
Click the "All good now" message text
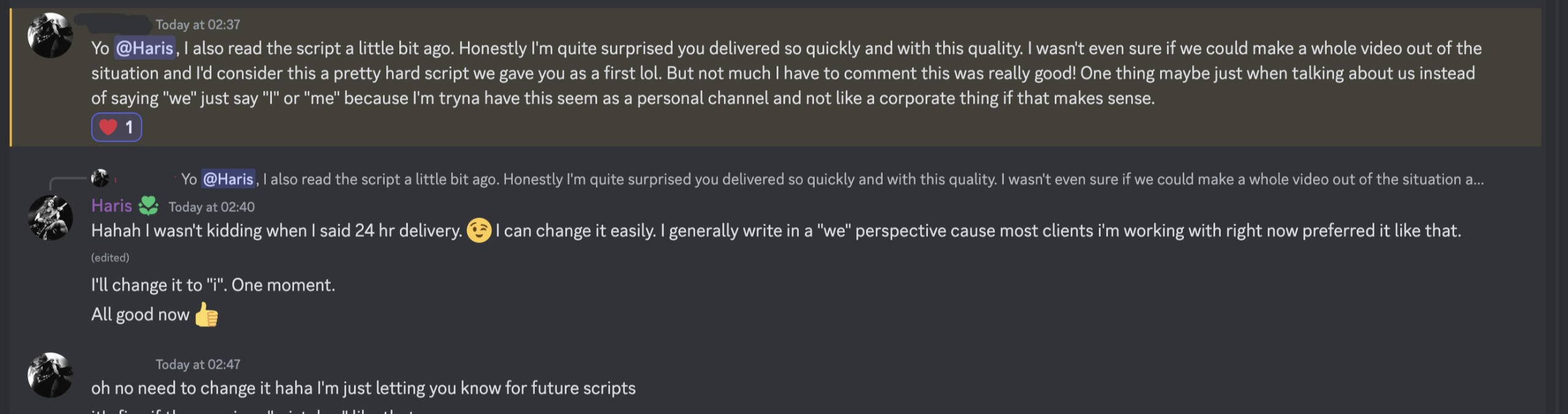click(x=140, y=315)
